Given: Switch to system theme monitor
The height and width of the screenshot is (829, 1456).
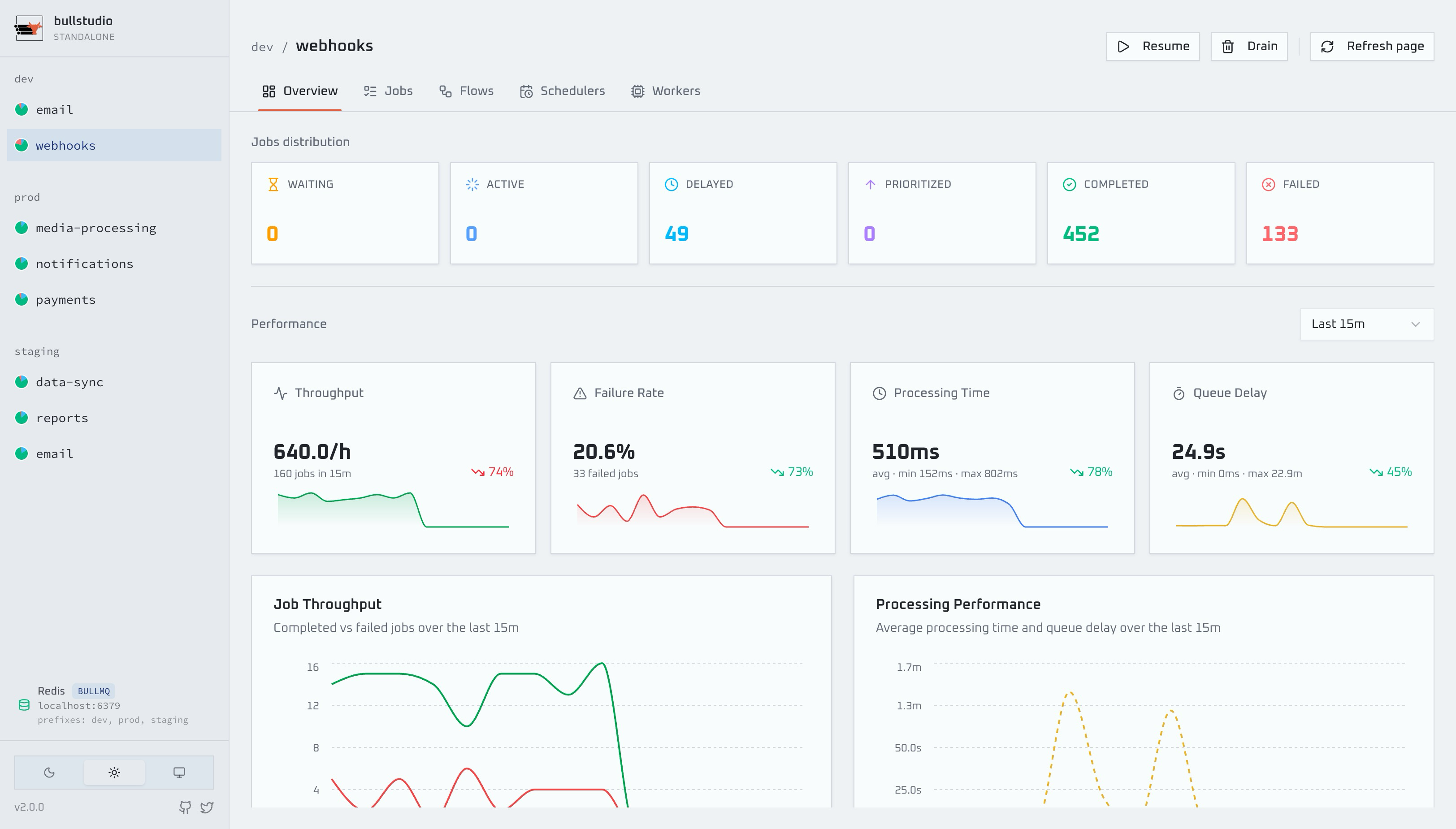Looking at the screenshot, I should tap(179, 773).
